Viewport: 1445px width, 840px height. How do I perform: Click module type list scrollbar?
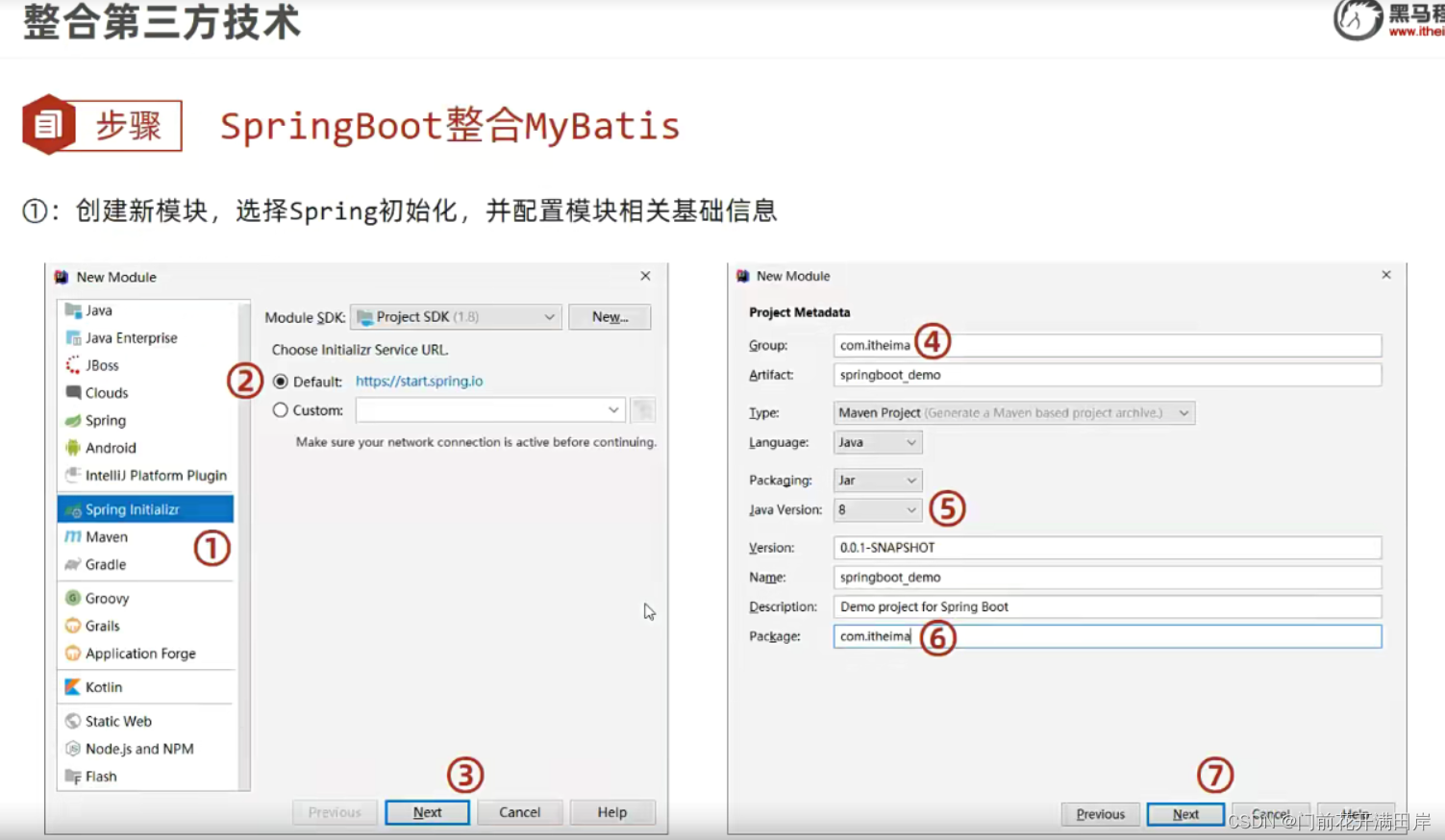[x=244, y=545]
